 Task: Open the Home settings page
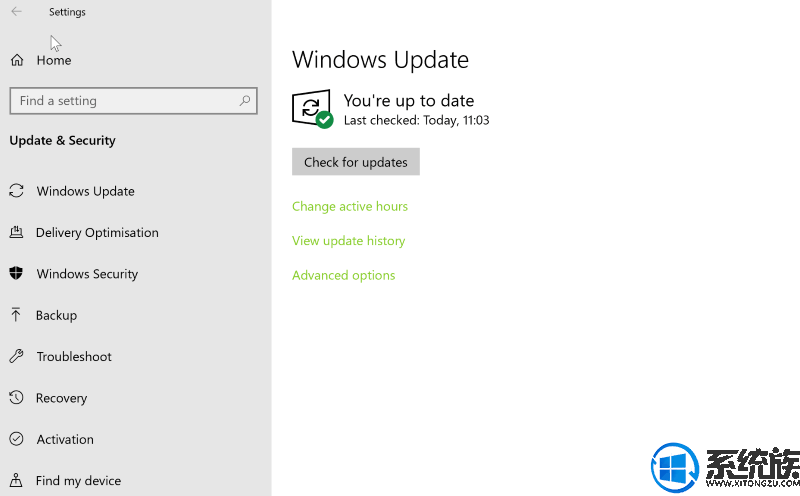[54, 60]
